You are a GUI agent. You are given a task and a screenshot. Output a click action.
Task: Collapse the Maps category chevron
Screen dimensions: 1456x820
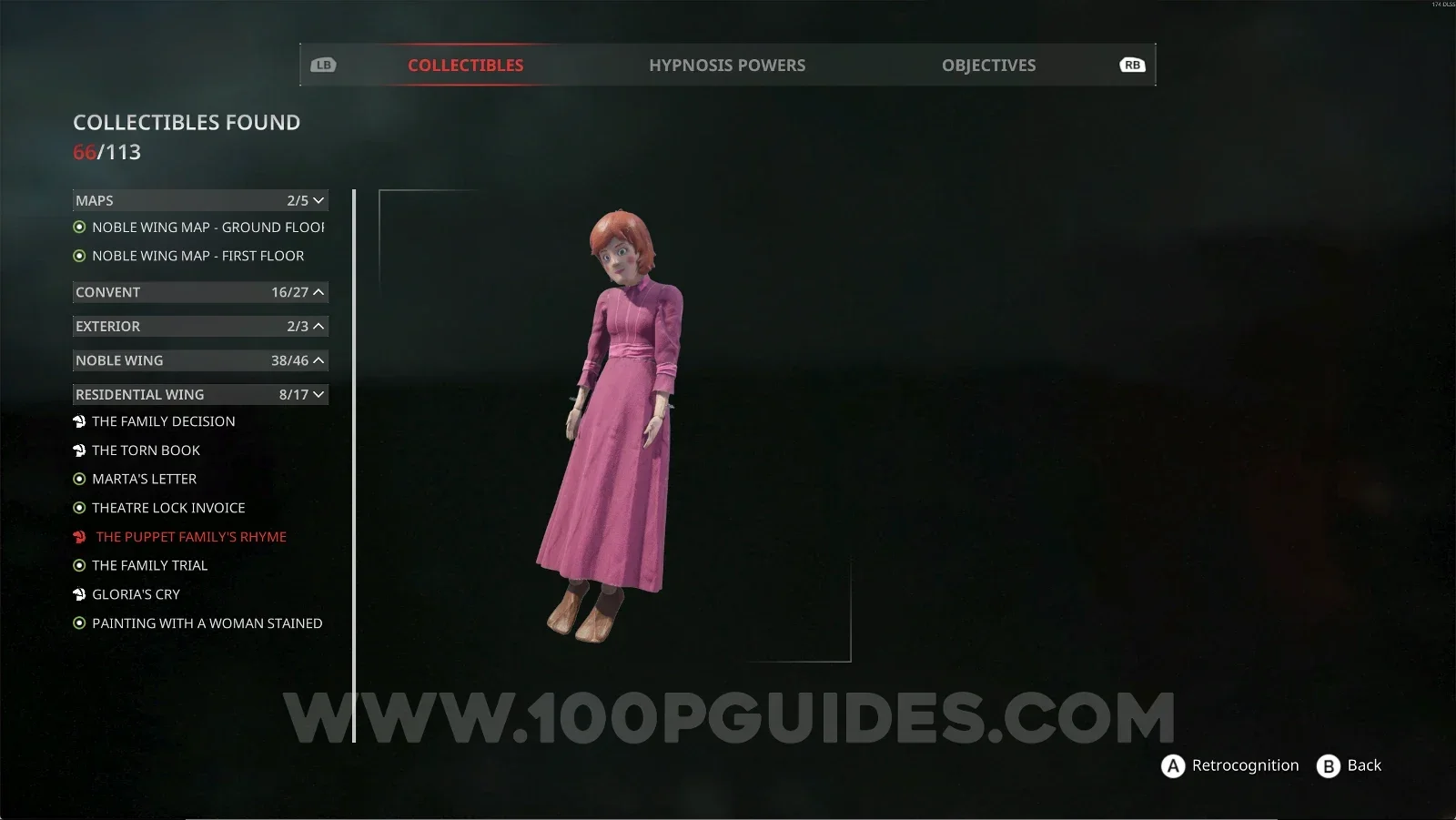pos(318,200)
